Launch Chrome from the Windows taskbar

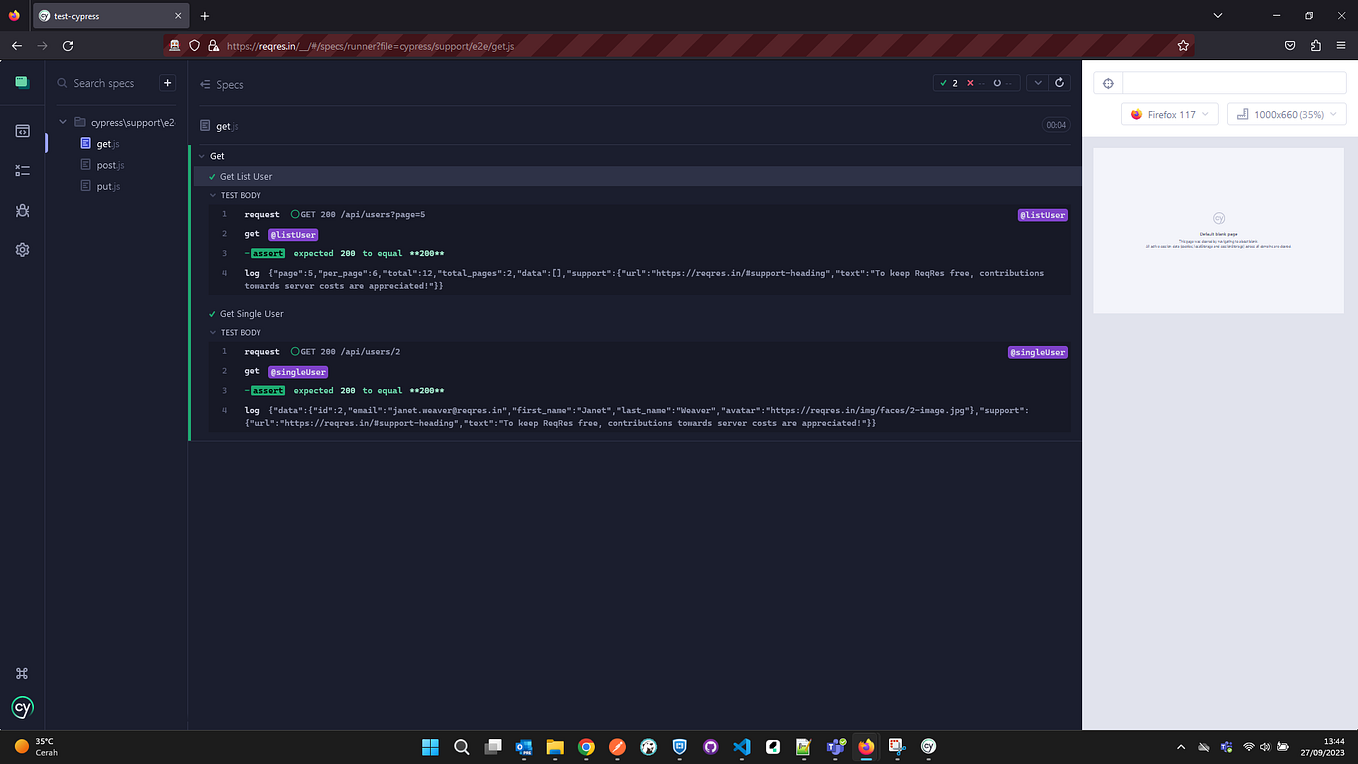586,747
